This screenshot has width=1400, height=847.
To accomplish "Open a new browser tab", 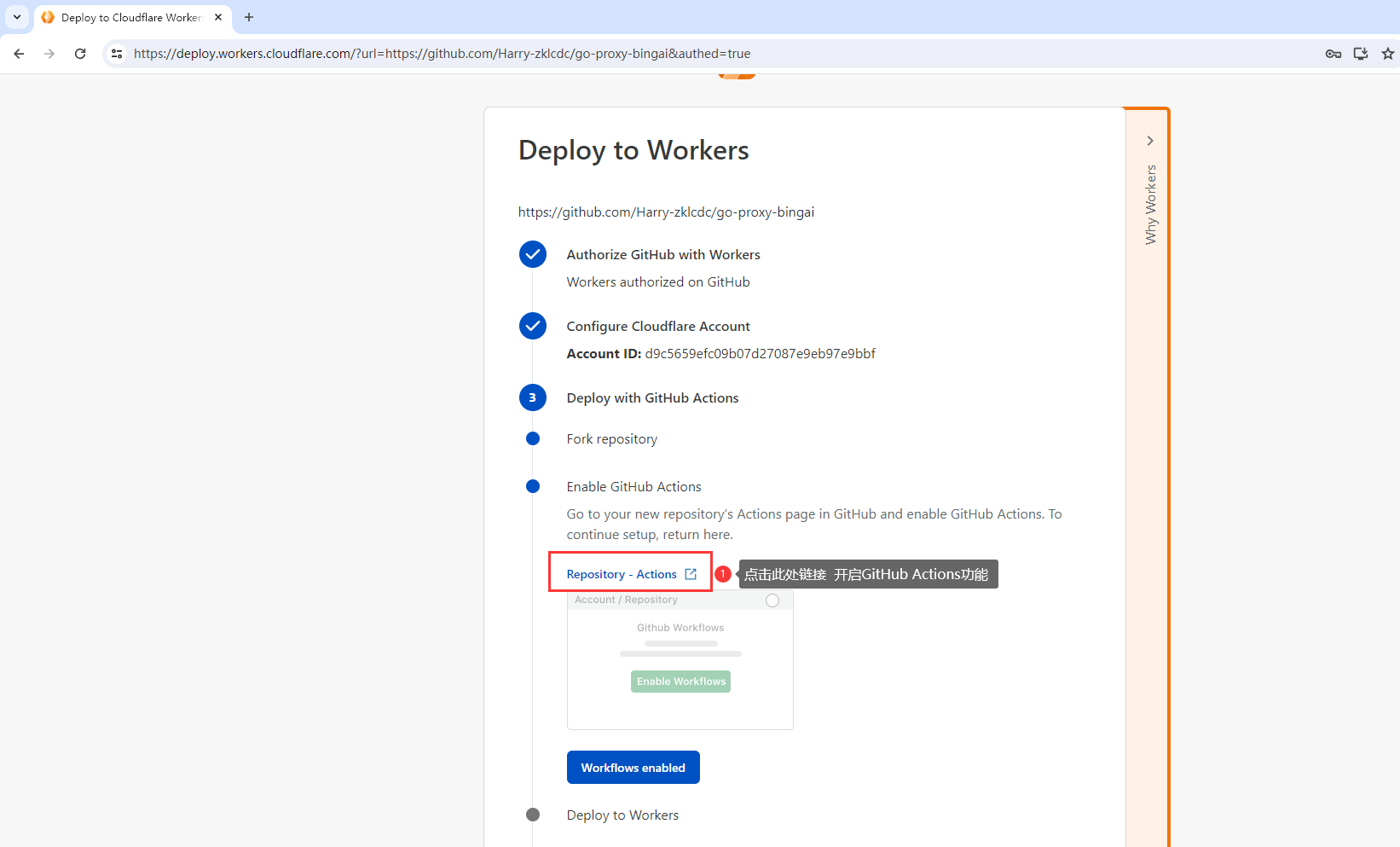I will coord(249,17).
